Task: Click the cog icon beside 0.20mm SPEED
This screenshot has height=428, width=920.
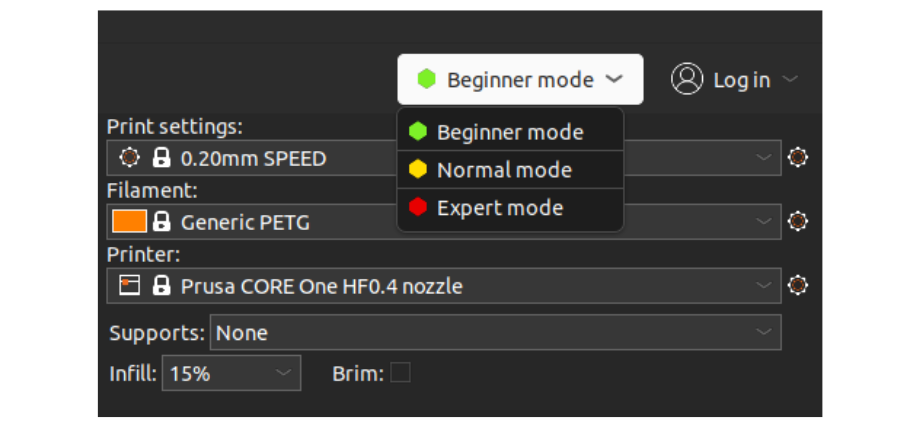Action: coord(129,157)
